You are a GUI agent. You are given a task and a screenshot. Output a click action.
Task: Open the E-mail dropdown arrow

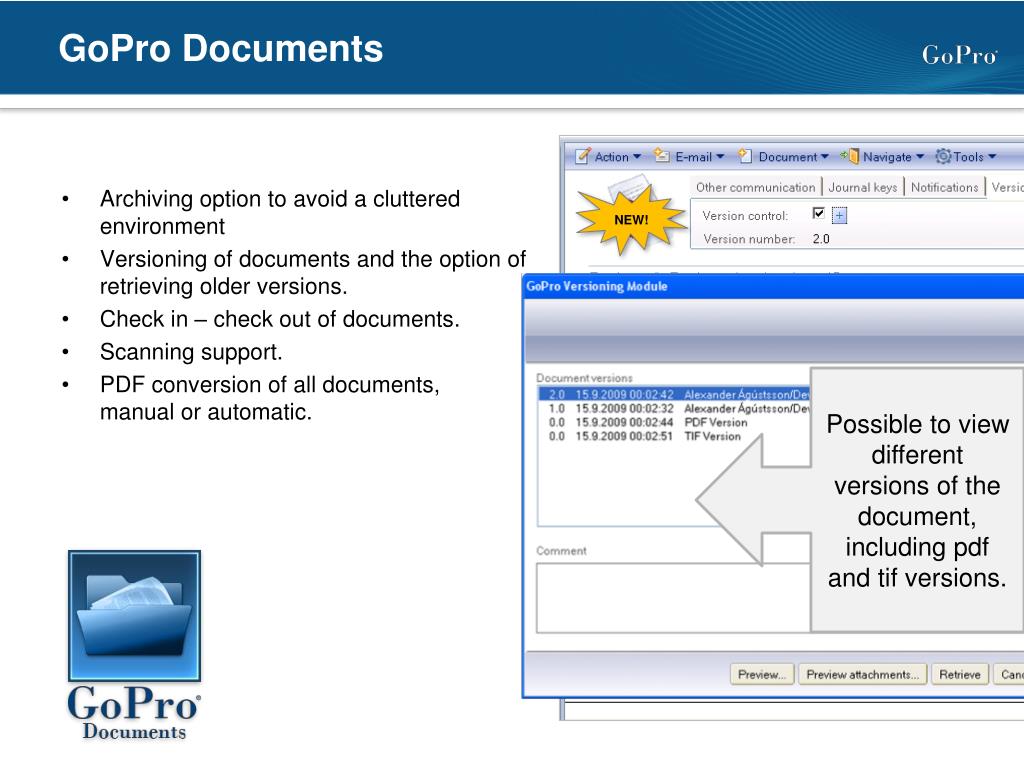tap(720, 157)
